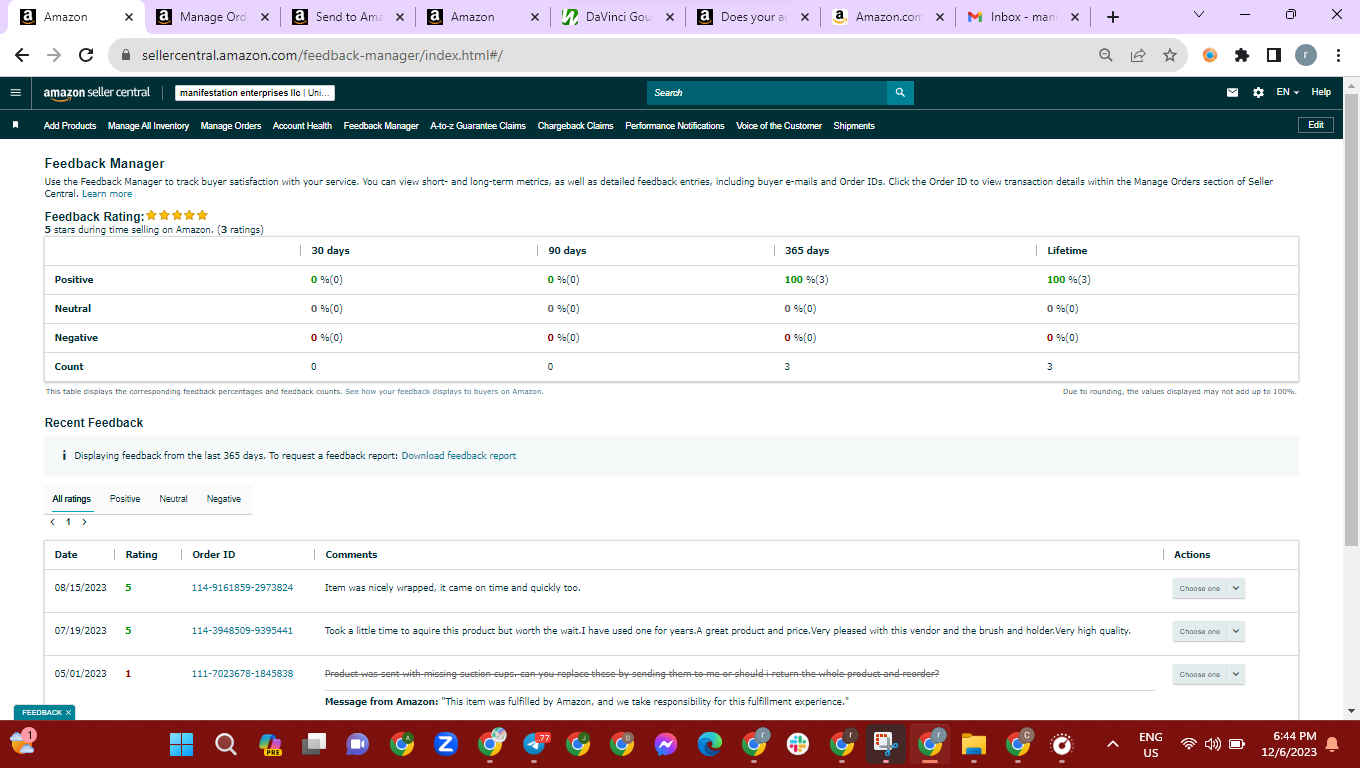Open Chrome side panel icon
Screen dimensions: 1360x768
pos(1274,56)
